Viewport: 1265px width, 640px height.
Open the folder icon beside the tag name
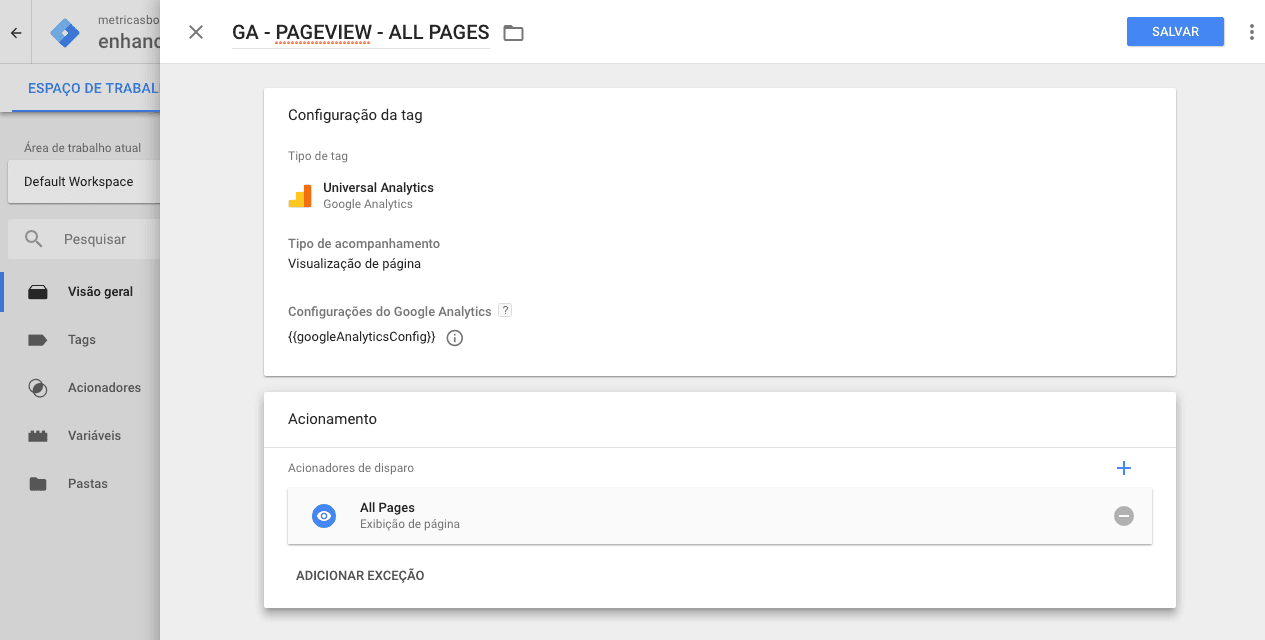point(513,32)
